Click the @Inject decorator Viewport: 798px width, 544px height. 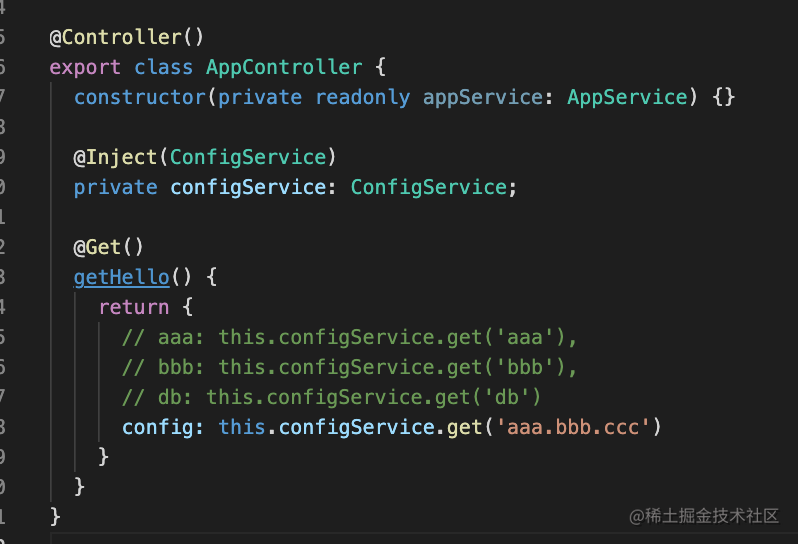115,157
